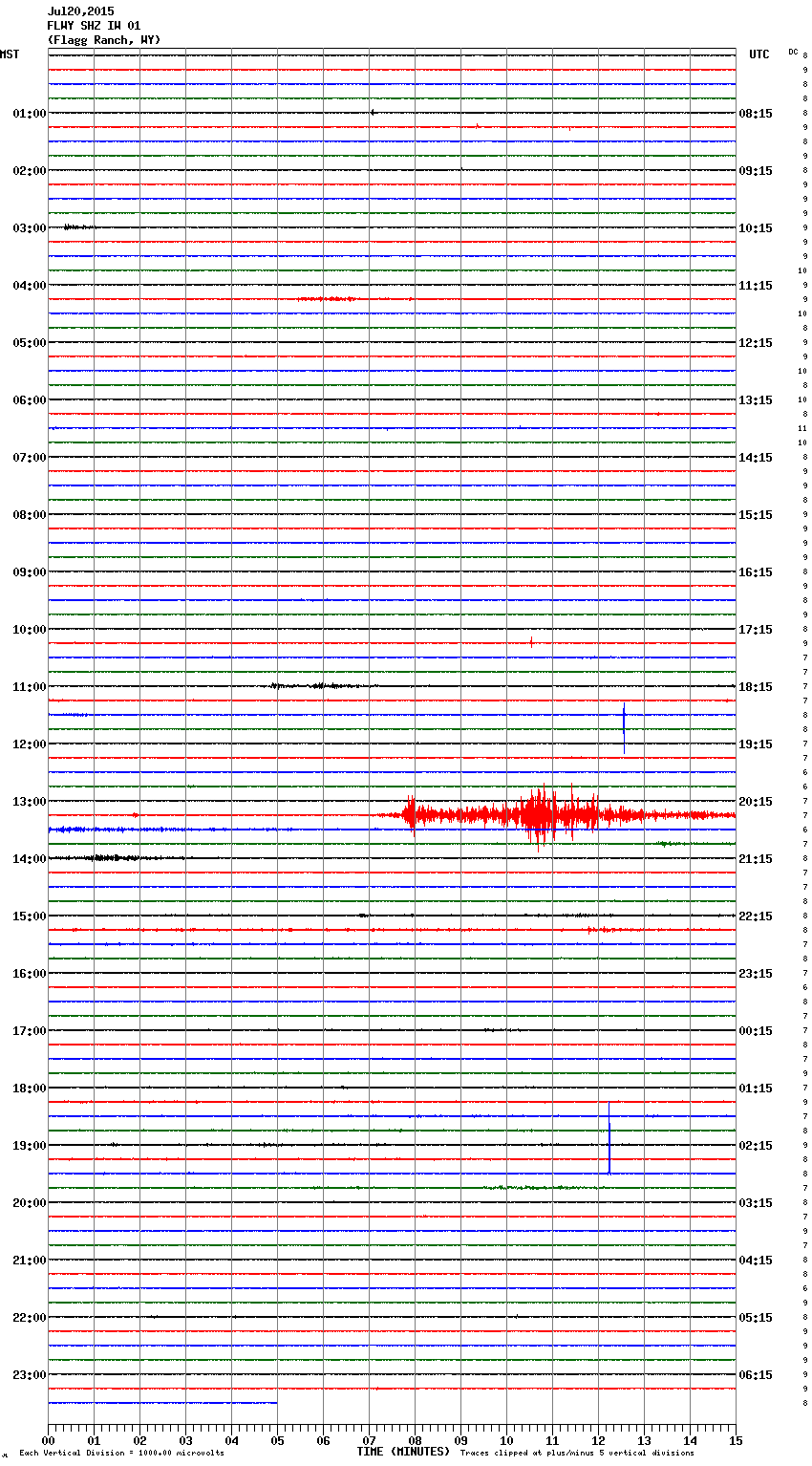Click the 18:15 UTC time label
812x1466 pixels.
[x=756, y=687]
